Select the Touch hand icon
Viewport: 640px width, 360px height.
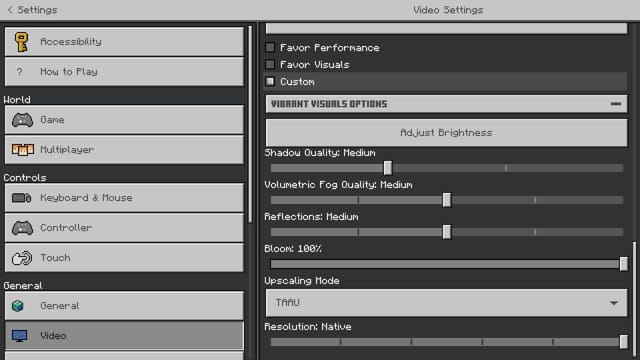point(22,258)
